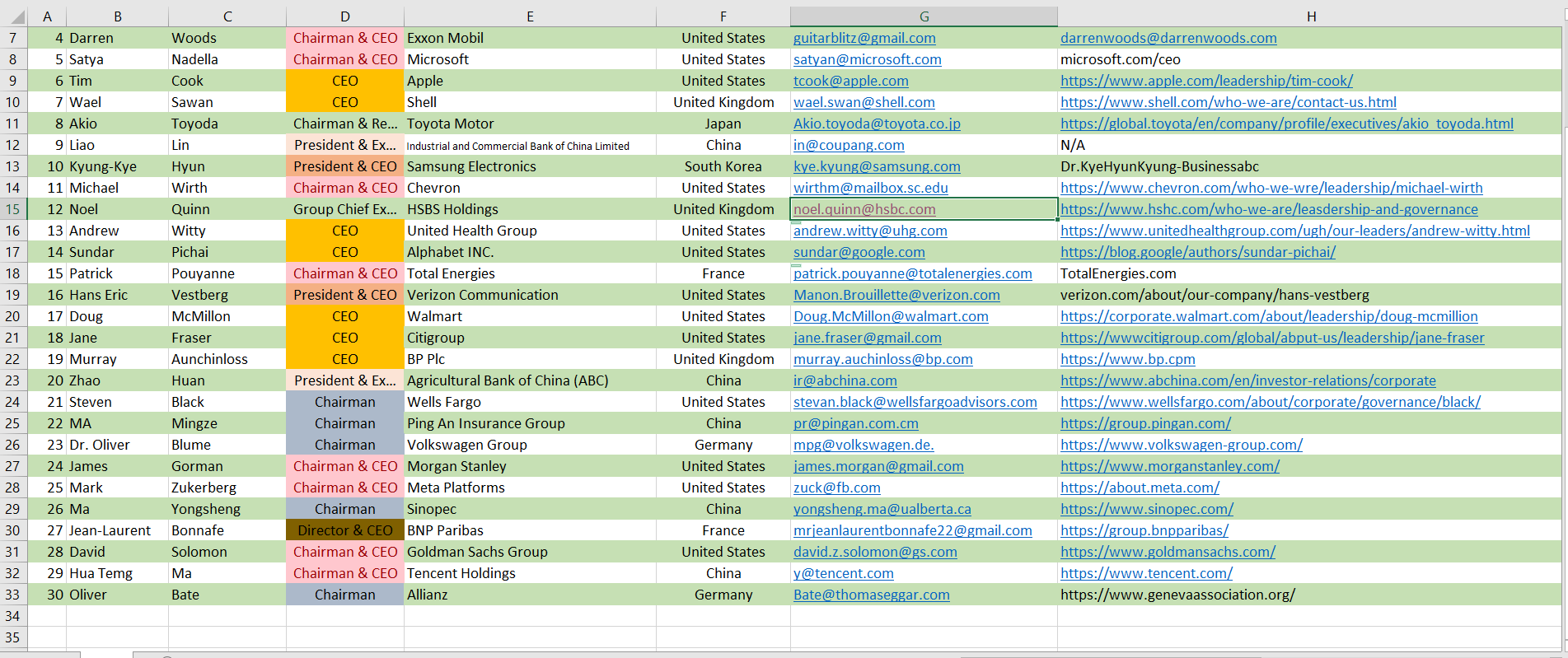Open the sundar@google.com email link
Screen dimensions: 1568x658
[x=859, y=252]
